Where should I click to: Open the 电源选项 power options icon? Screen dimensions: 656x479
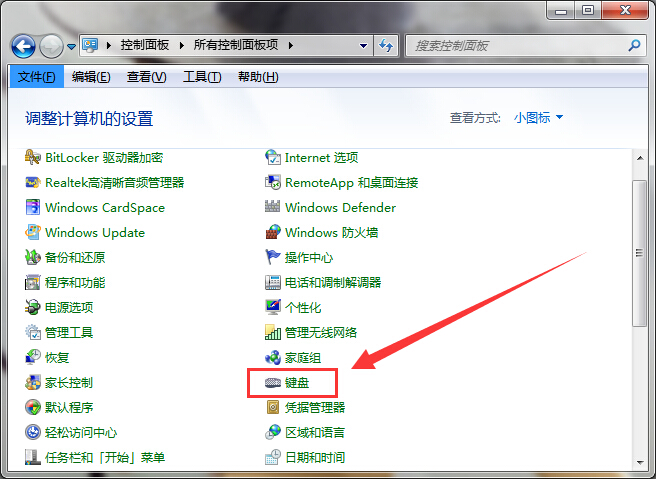[x=34, y=307]
